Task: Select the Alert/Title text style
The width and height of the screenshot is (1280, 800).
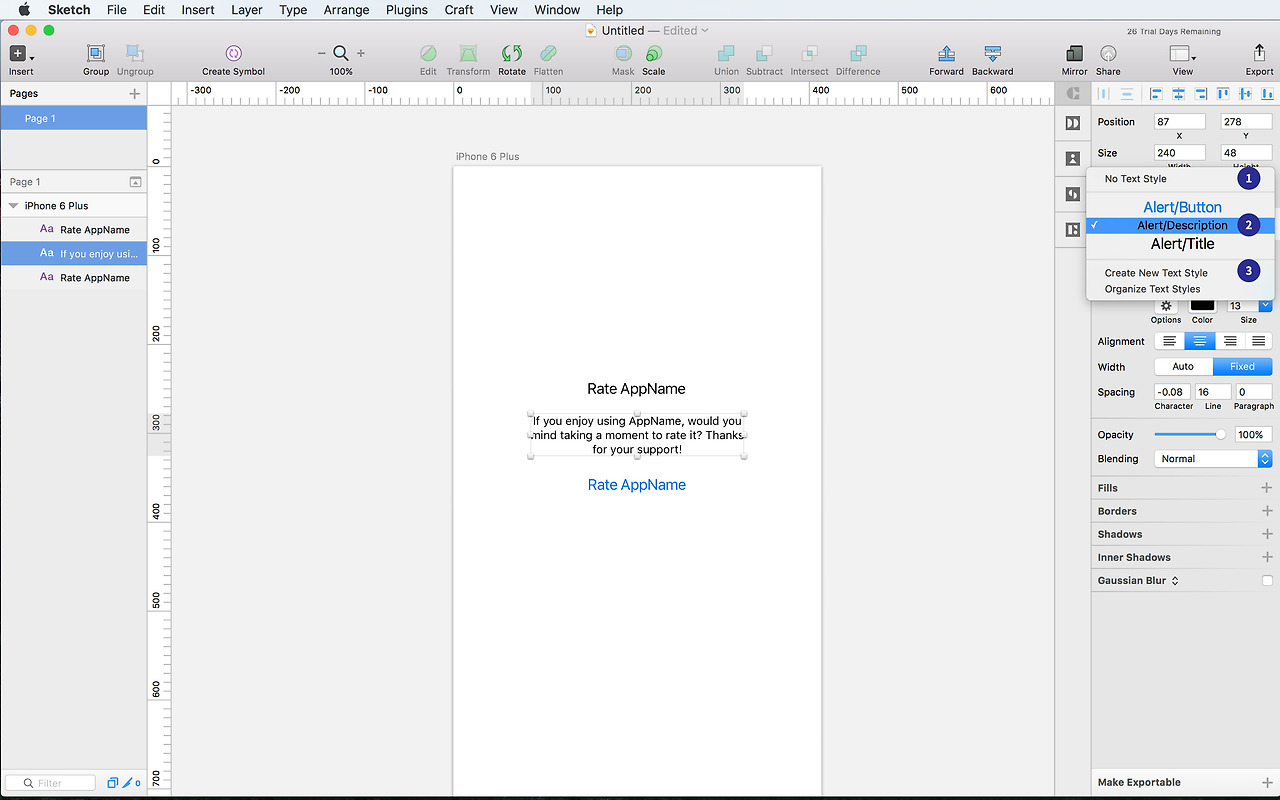Action: (1181, 243)
